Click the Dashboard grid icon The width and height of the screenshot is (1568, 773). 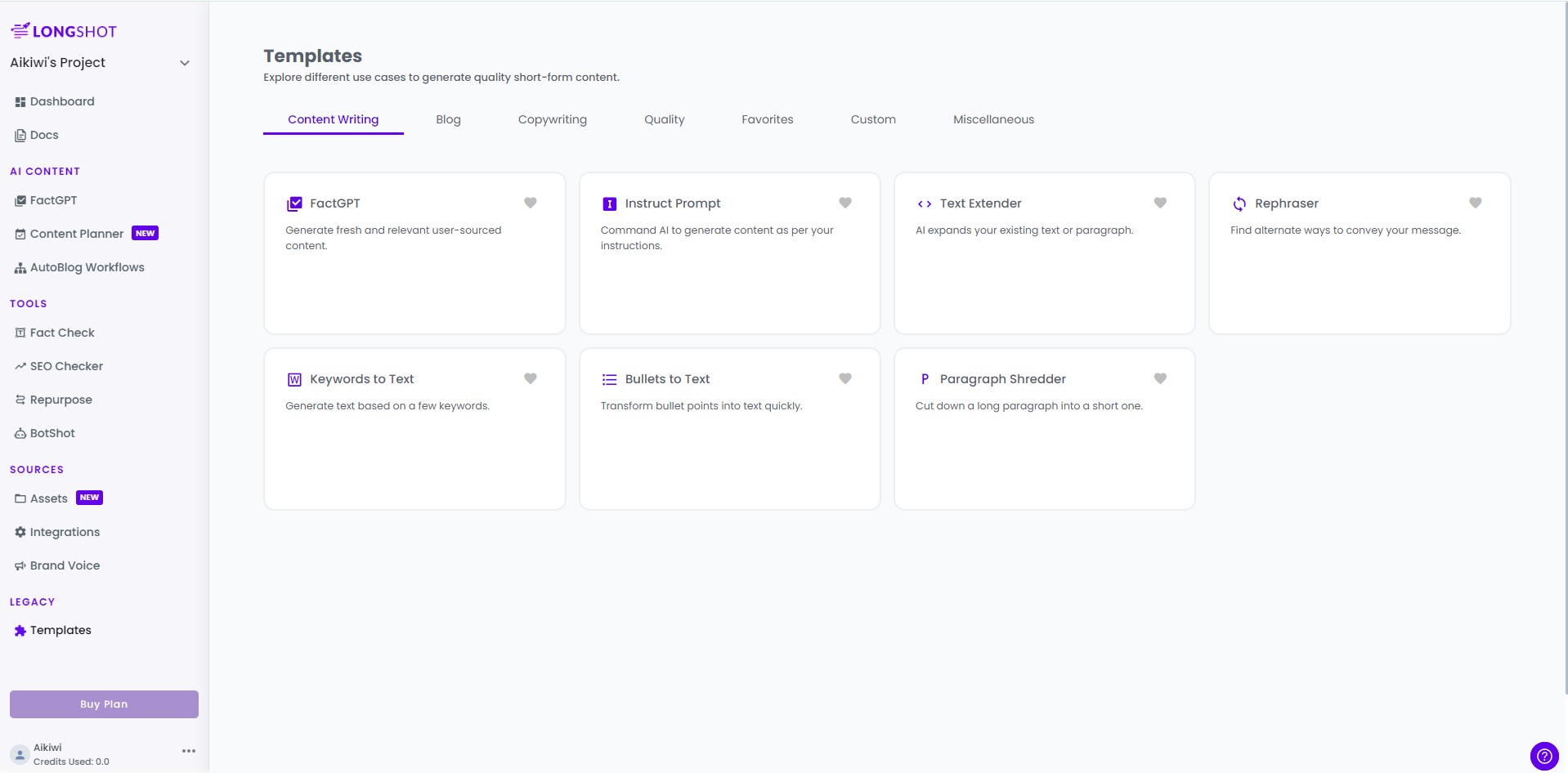pos(20,102)
